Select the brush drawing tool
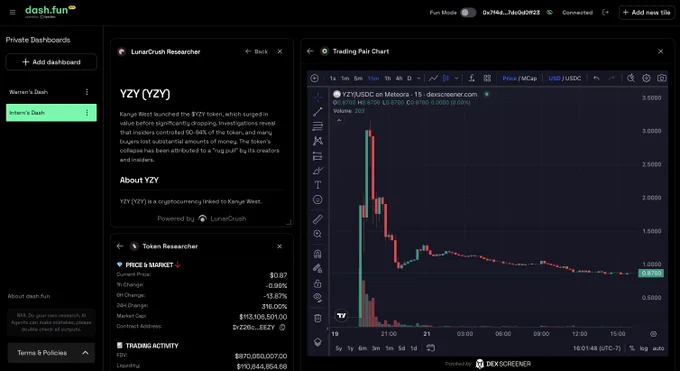This screenshot has width=680, height=371. [318, 171]
